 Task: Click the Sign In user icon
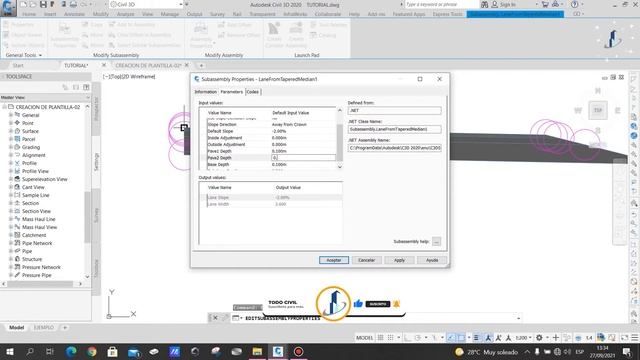pos(494,4)
